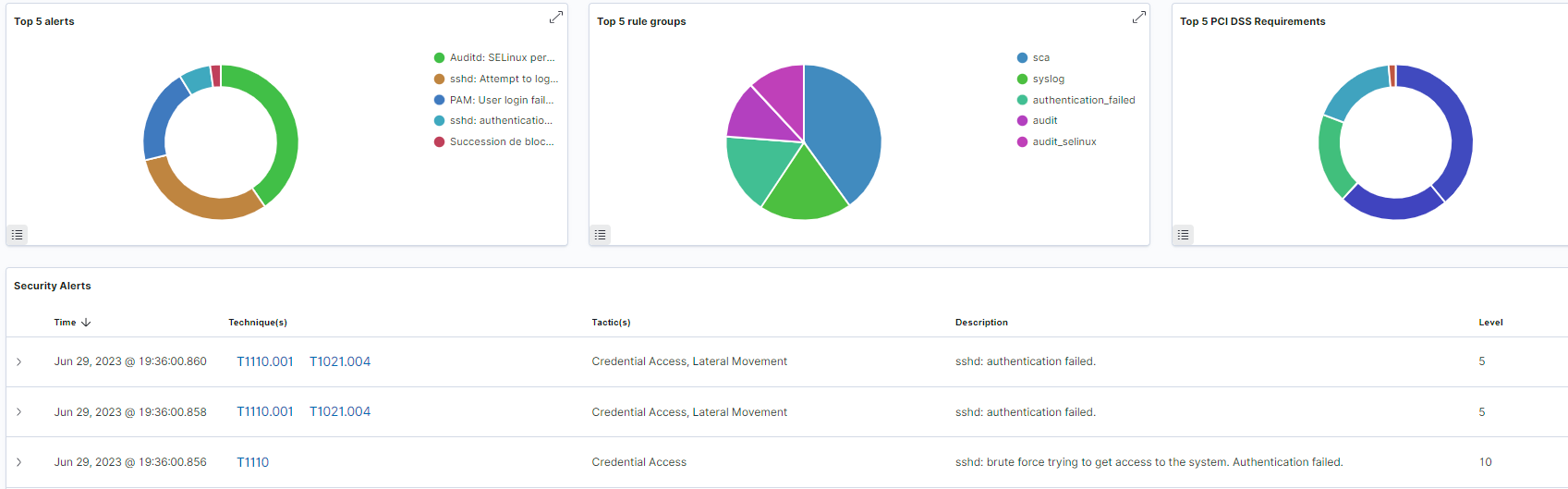The width and height of the screenshot is (1568, 489).
Task: Expand the alert row at 19:36:00.858
Action: point(18,412)
